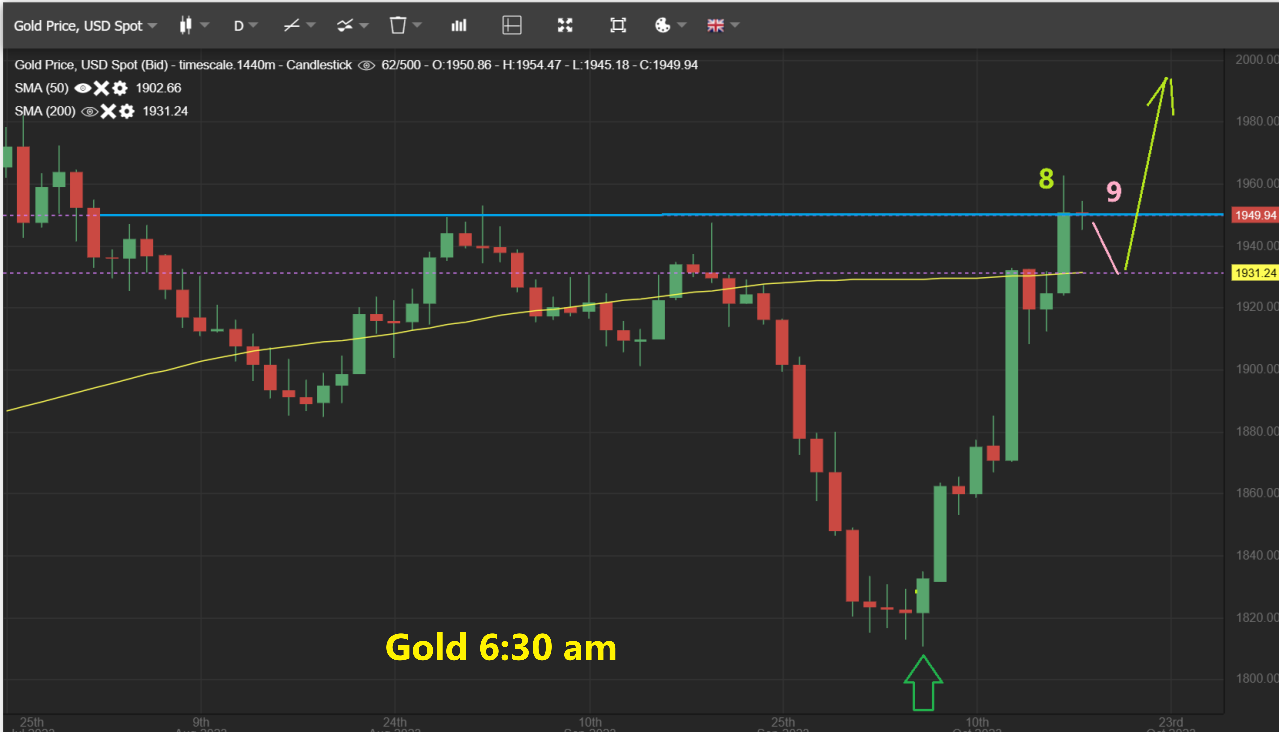Open SMA (50) settings gear
Viewport: 1279px width, 732px height.
[119, 88]
